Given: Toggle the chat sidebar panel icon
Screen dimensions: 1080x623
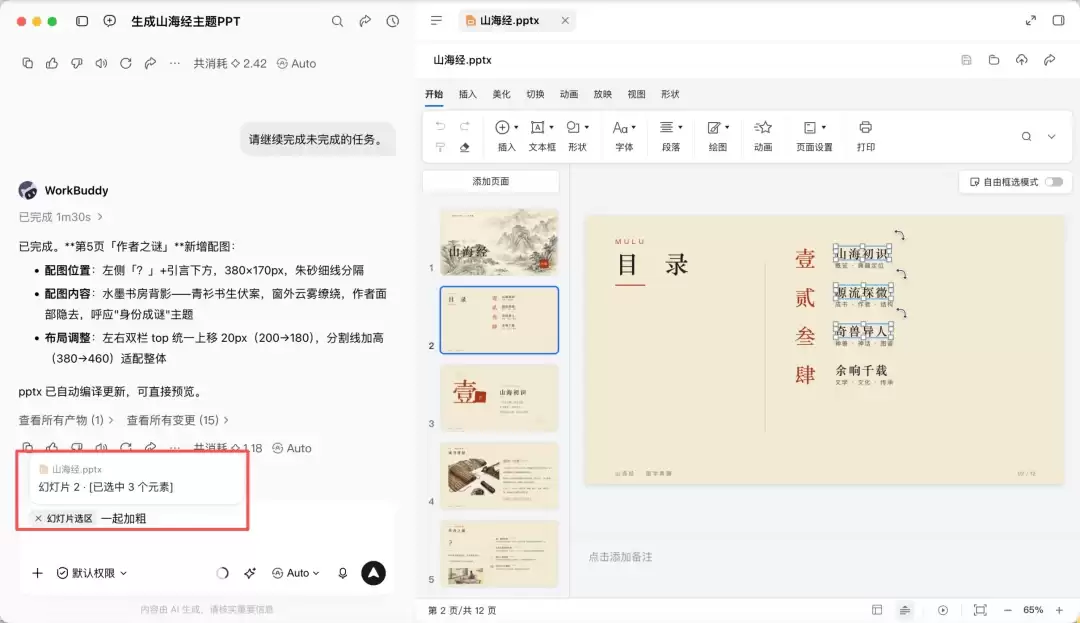Looking at the screenshot, I should pos(82,21).
